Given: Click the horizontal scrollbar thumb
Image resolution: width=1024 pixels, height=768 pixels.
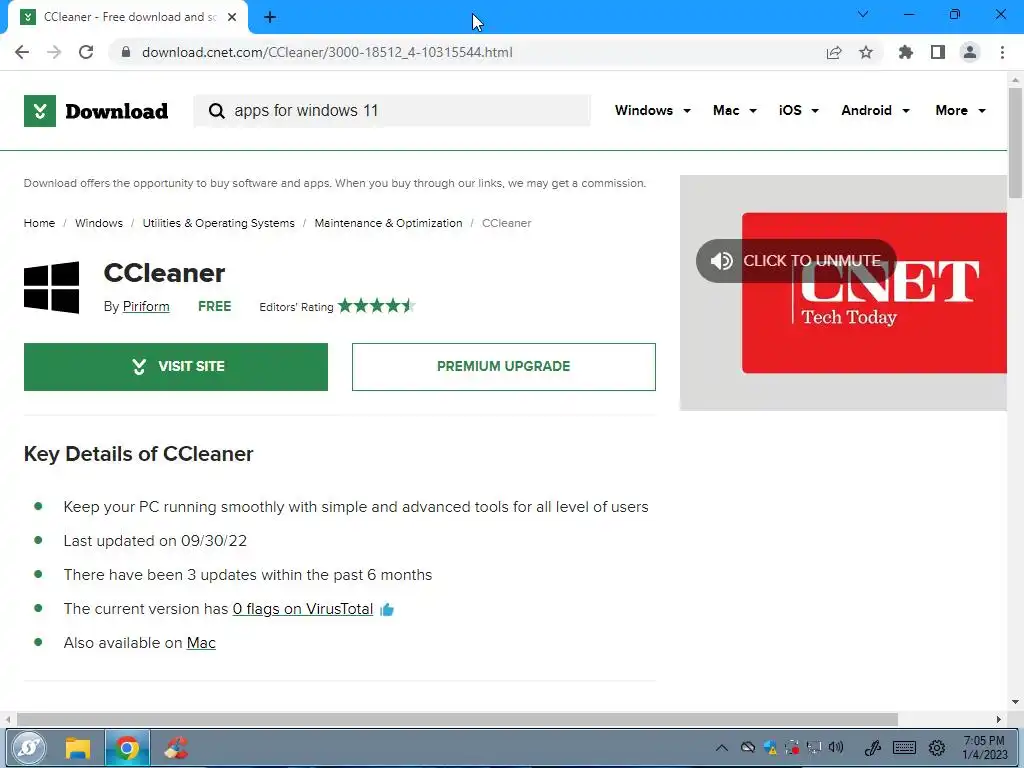Looking at the screenshot, I should (457, 719).
